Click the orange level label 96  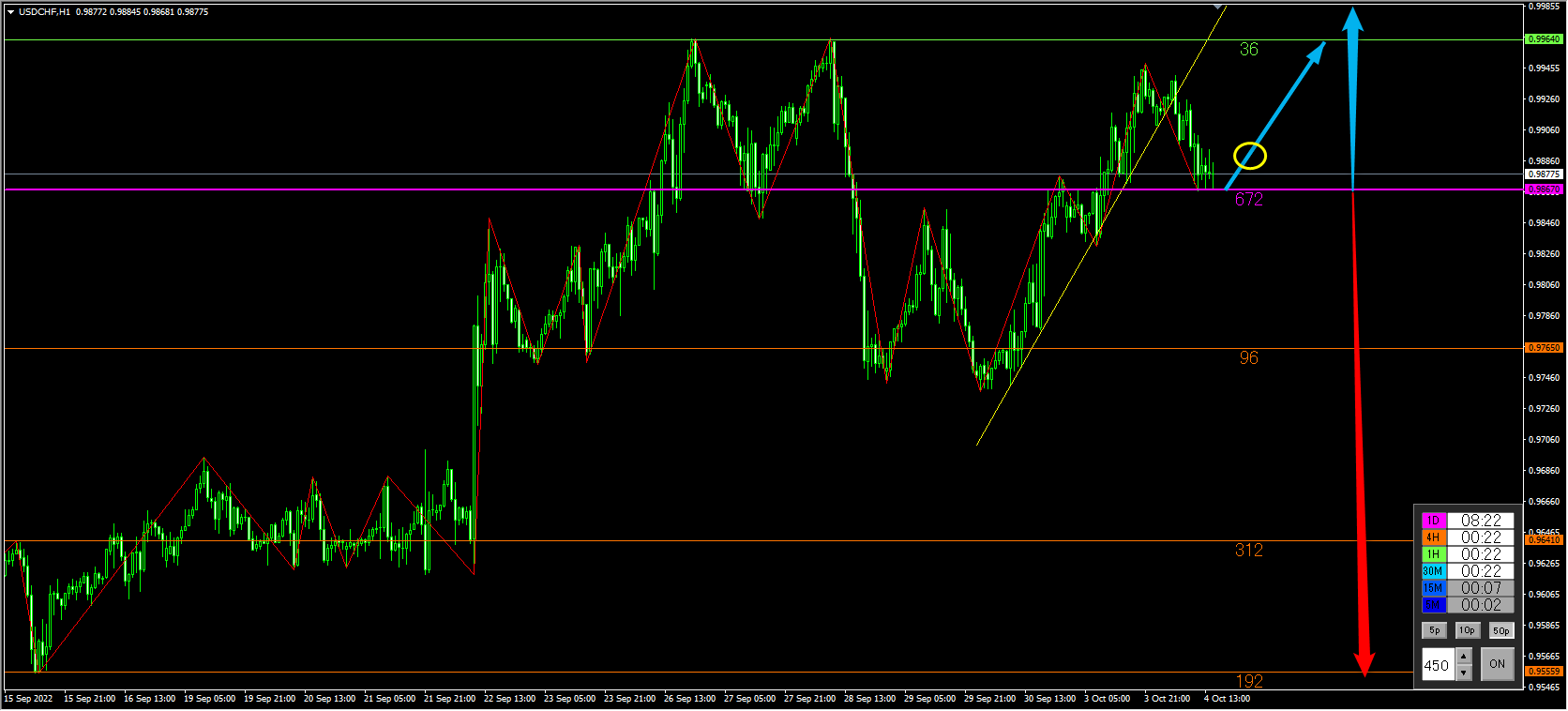coord(1249,357)
